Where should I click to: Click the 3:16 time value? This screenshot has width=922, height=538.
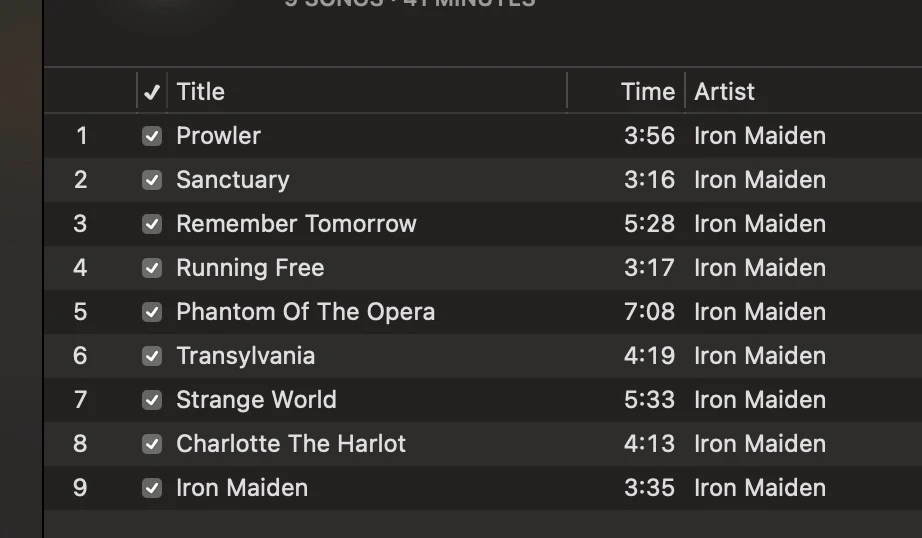pos(650,180)
